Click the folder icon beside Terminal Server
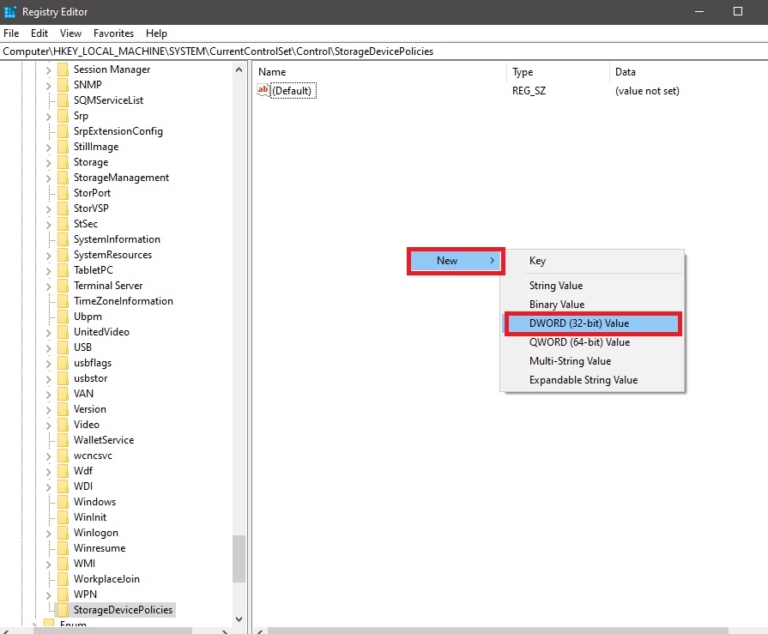This screenshot has width=768, height=634. pos(62,286)
